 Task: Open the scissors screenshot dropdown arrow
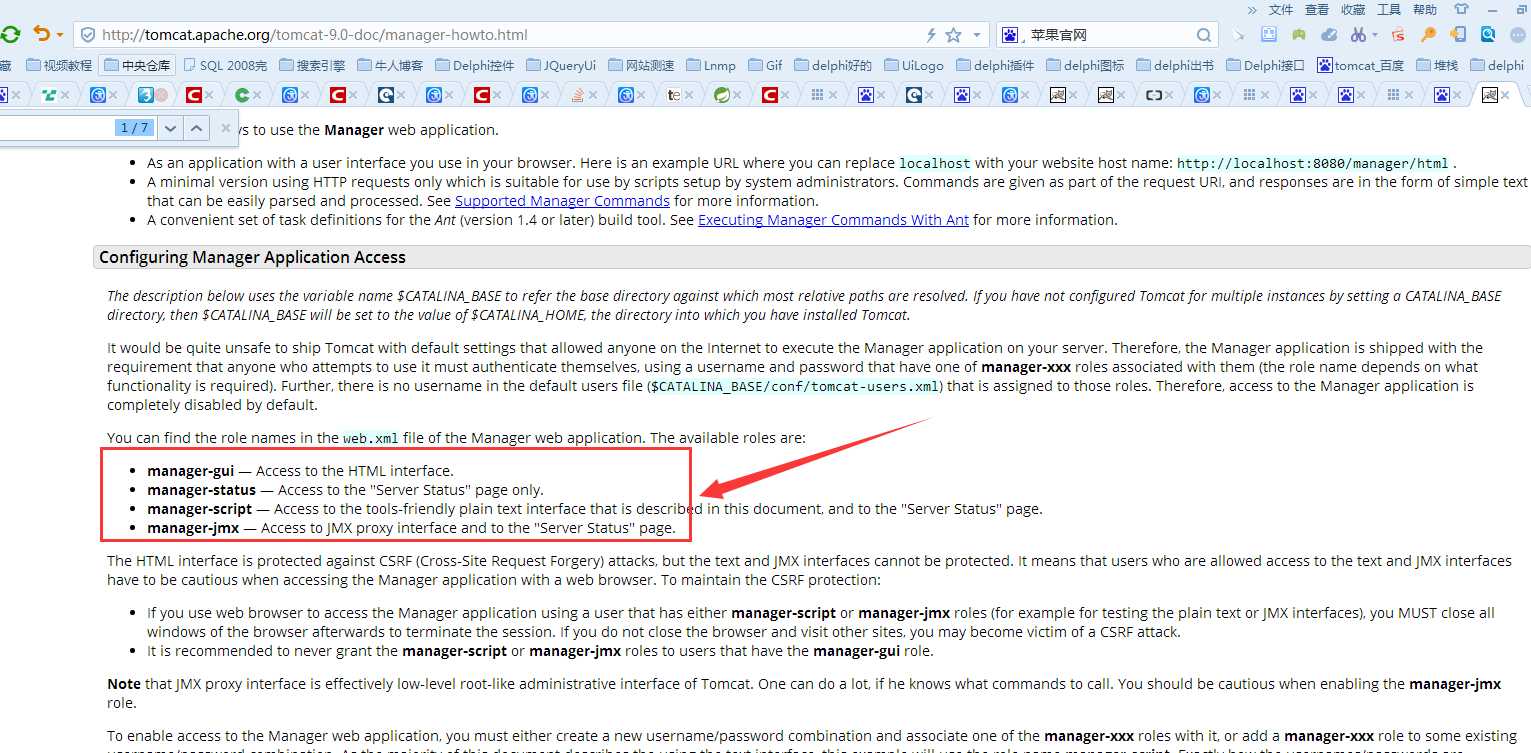coord(1375,35)
